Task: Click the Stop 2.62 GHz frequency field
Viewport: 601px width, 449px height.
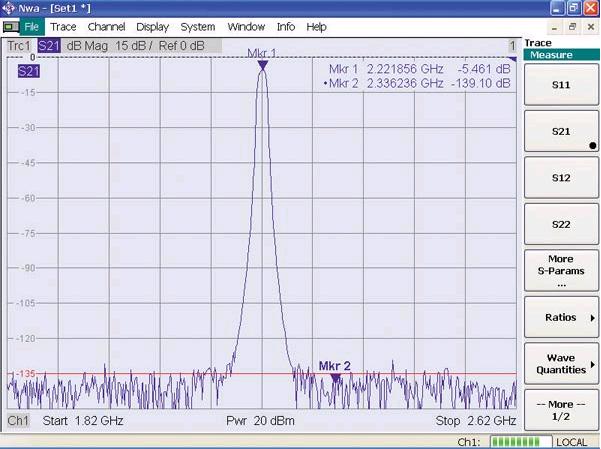Action: (476, 421)
